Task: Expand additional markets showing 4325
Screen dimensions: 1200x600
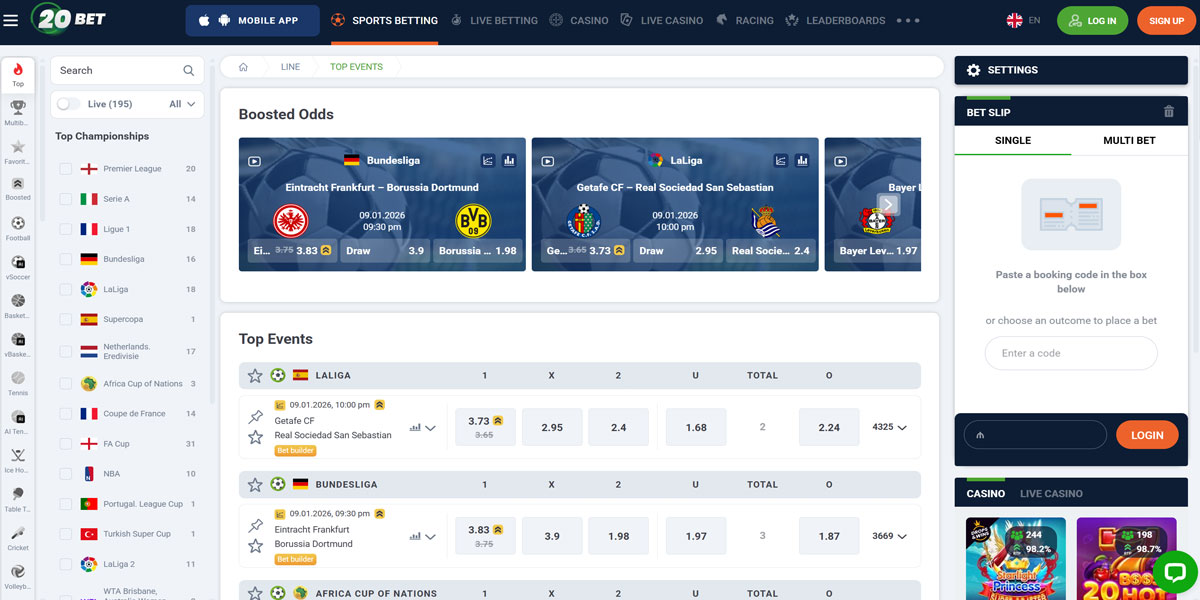Action: [888, 426]
